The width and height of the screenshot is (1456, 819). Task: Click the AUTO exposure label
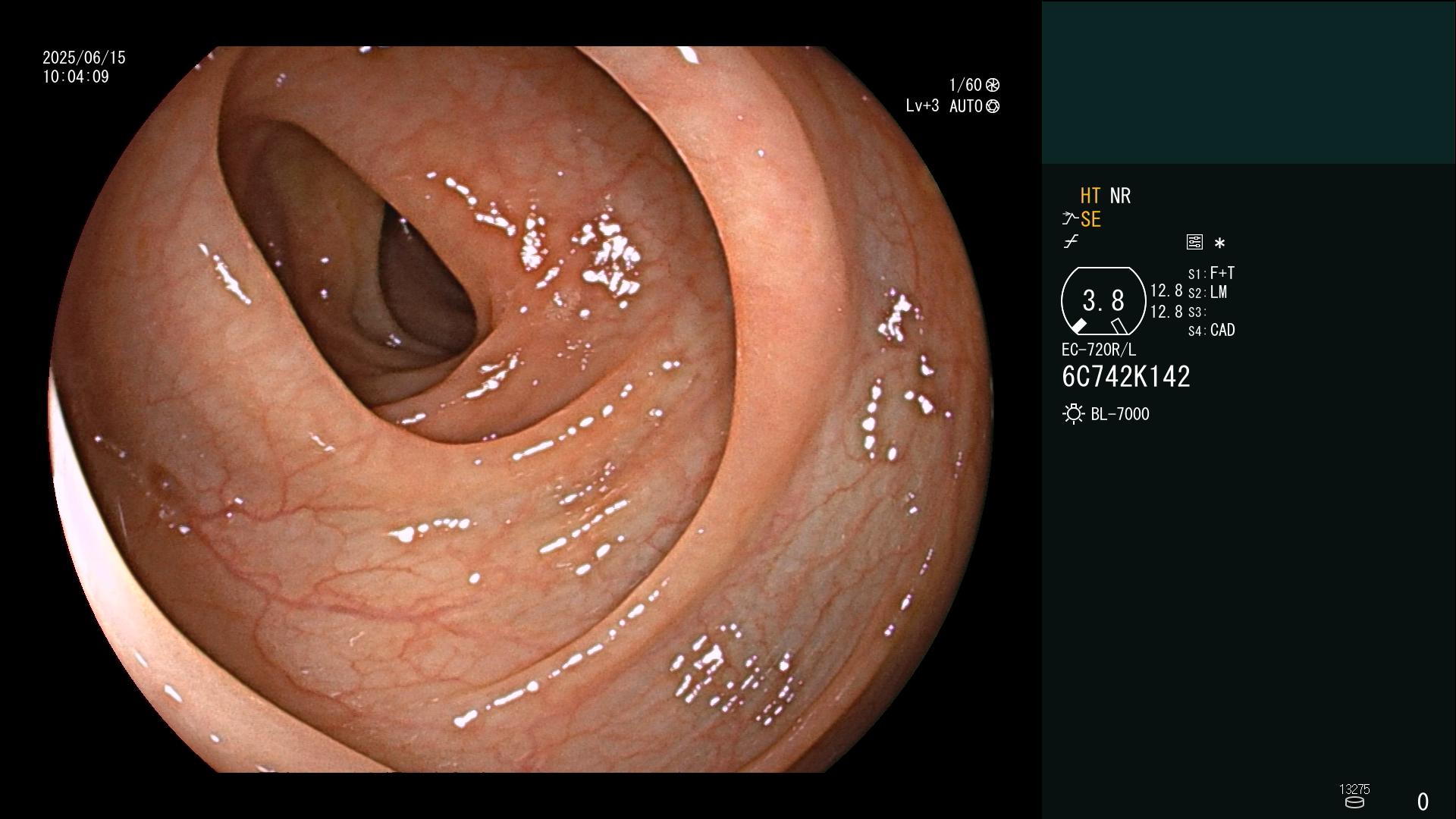966,106
